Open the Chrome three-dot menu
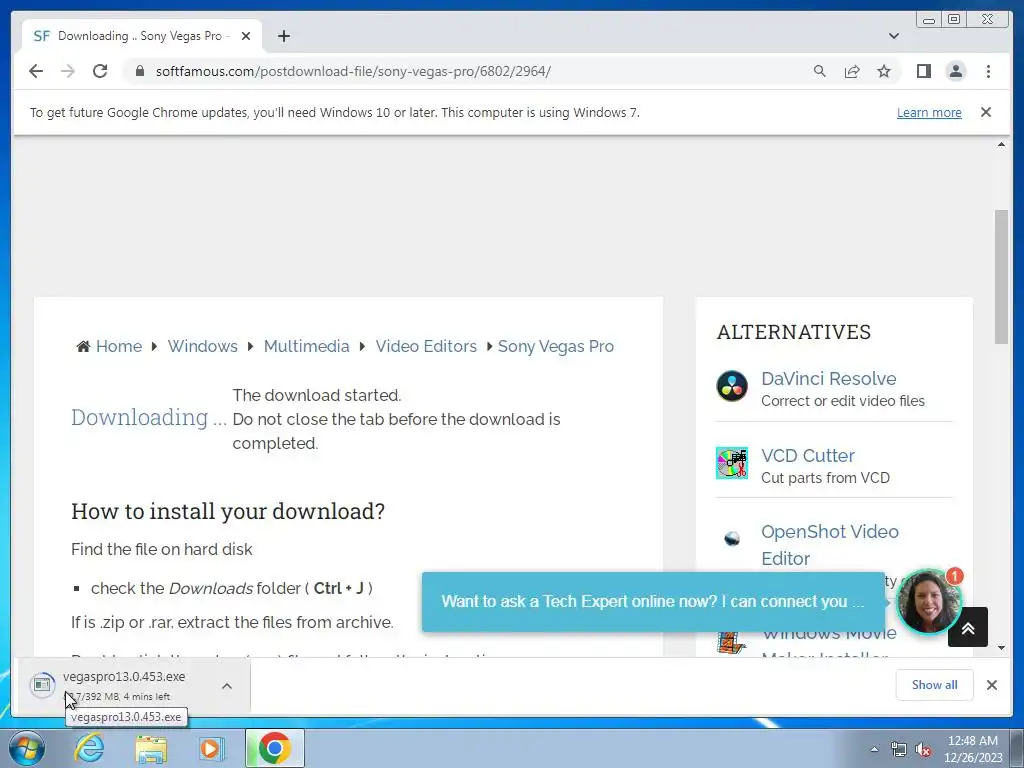This screenshot has height=768, width=1024. coord(988,71)
